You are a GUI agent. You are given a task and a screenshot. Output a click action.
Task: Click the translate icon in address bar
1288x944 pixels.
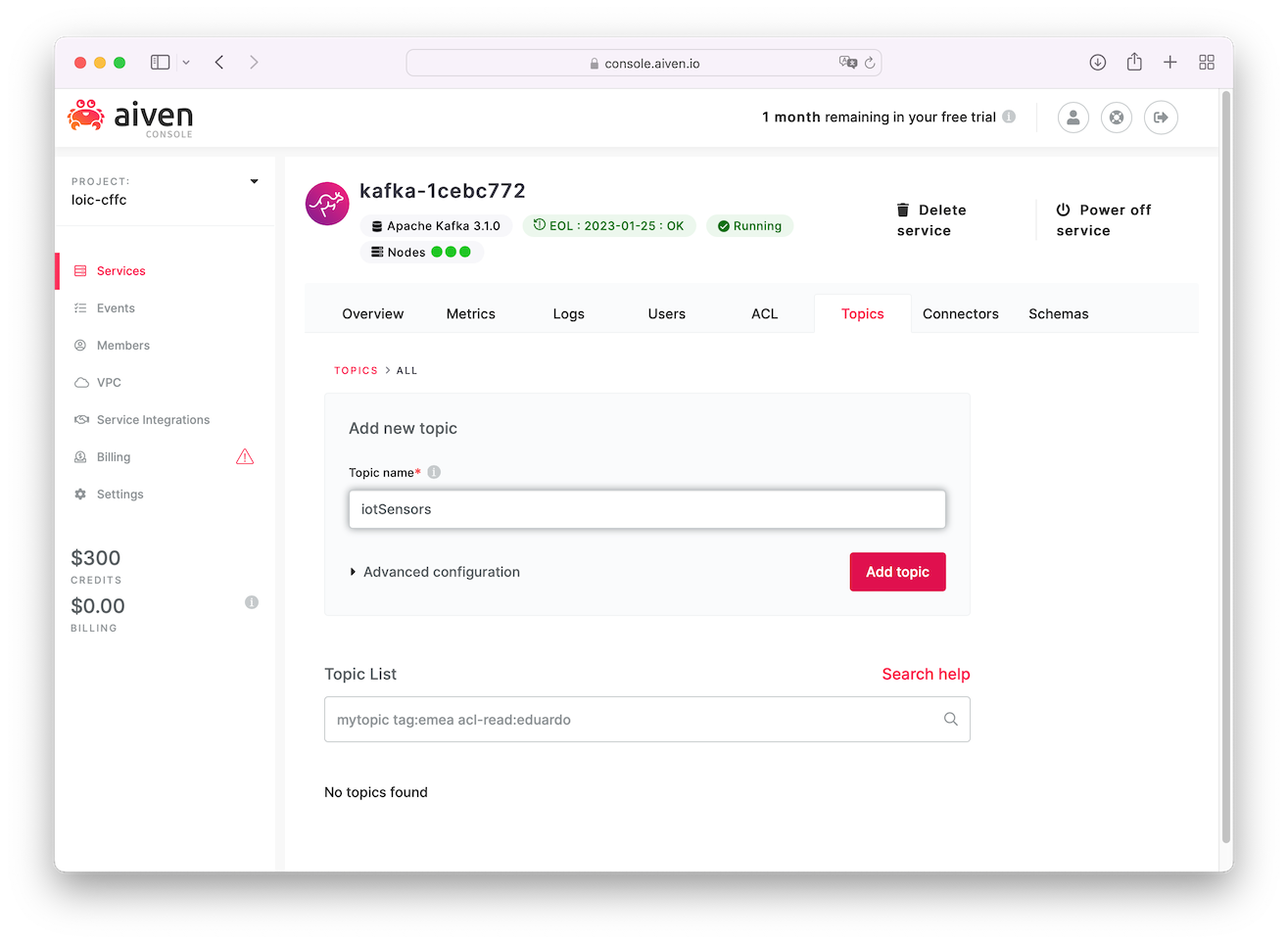[848, 63]
